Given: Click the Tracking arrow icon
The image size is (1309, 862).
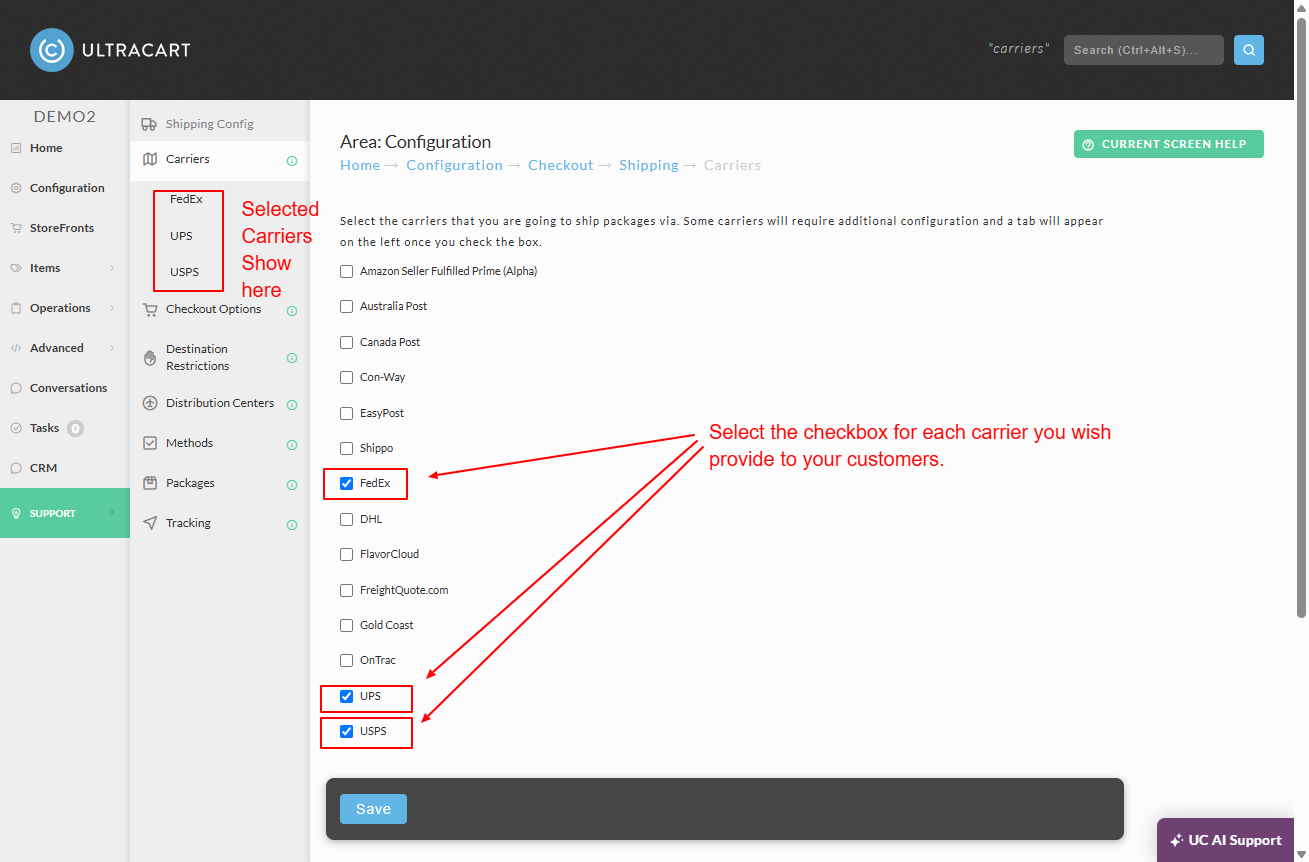Looking at the screenshot, I should [x=150, y=523].
